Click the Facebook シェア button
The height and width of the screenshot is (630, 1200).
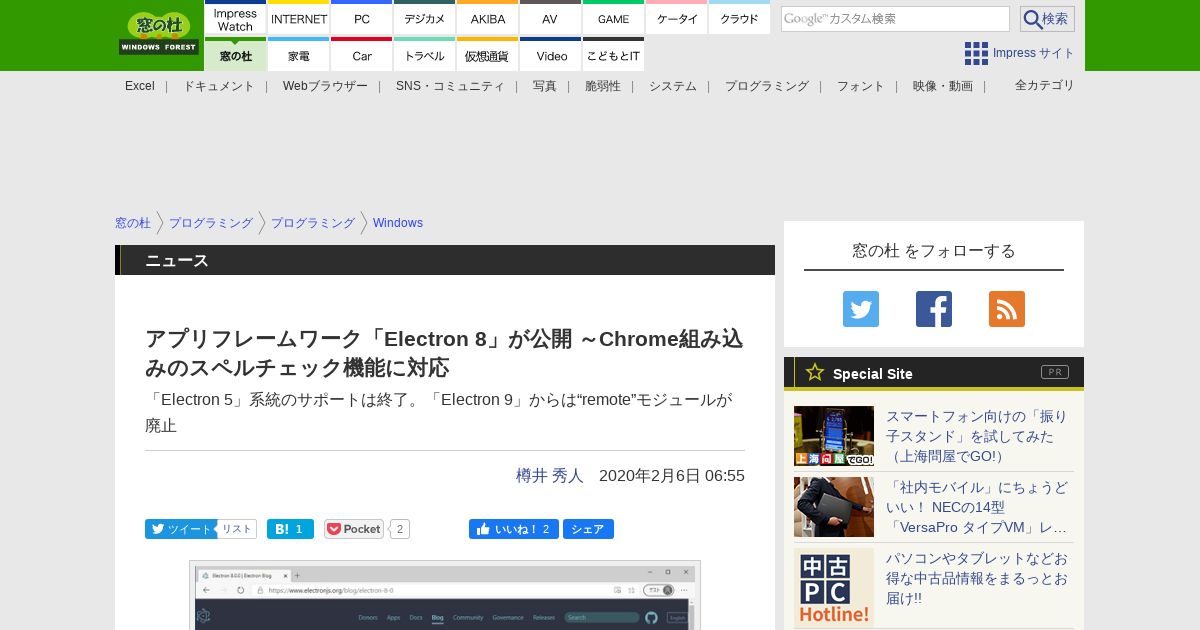588,529
